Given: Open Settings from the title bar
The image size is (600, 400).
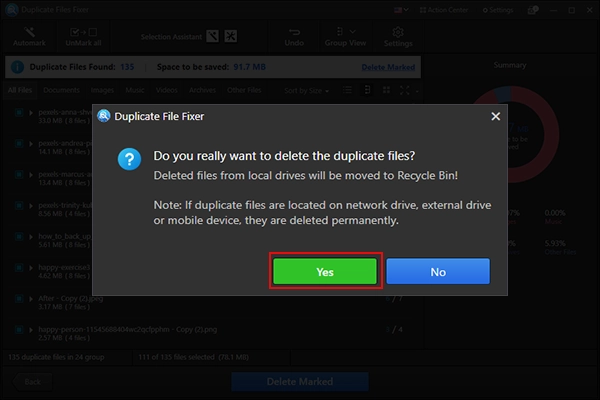Looking at the screenshot, I should [x=498, y=10].
